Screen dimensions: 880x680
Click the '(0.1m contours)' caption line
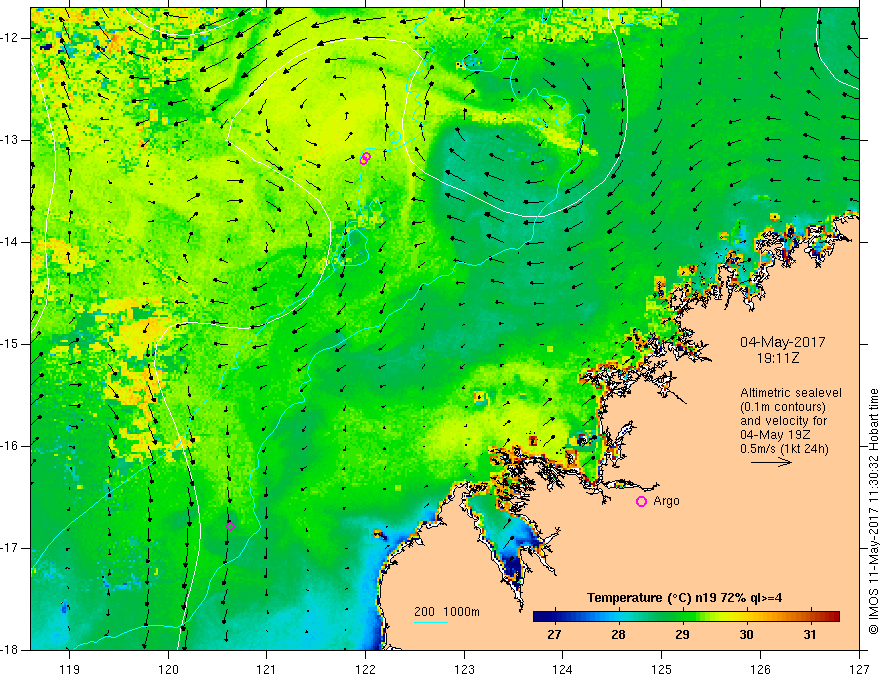pos(783,407)
